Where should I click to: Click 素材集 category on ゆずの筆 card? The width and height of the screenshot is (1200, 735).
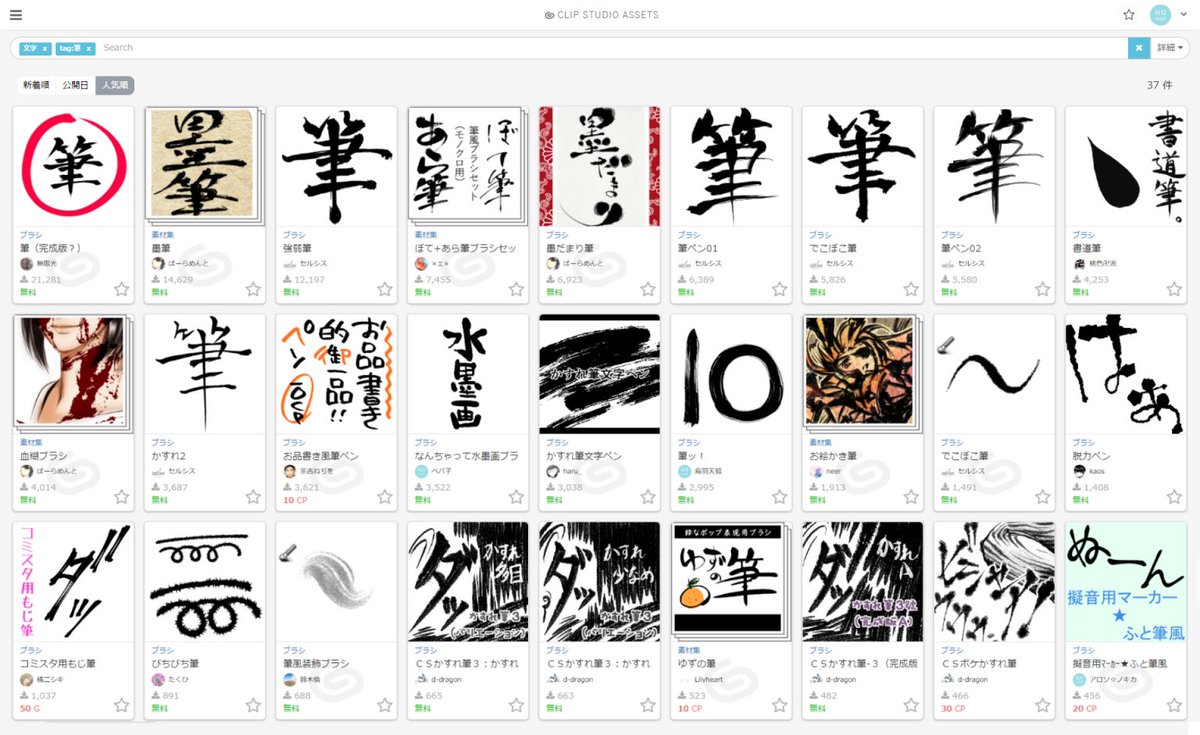(688, 651)
